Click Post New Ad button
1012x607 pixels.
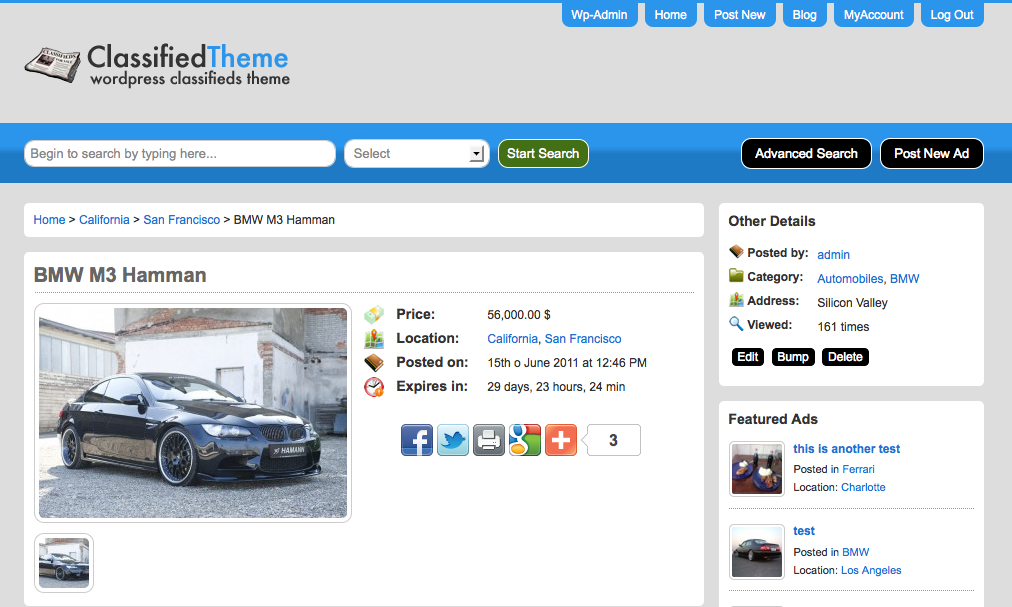(x=931, y=154)
